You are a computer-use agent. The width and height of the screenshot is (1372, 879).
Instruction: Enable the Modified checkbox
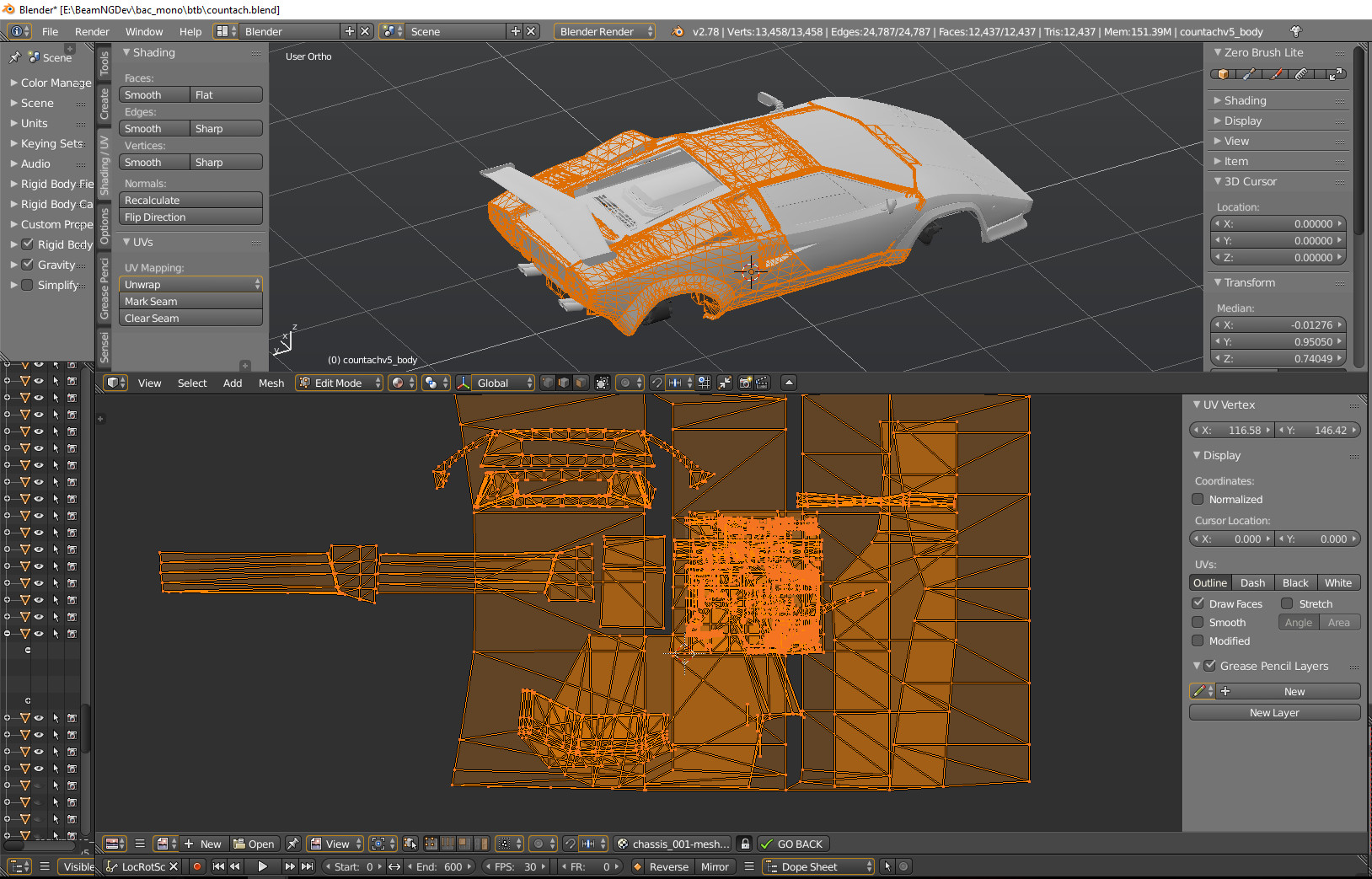coord(1198,640)
